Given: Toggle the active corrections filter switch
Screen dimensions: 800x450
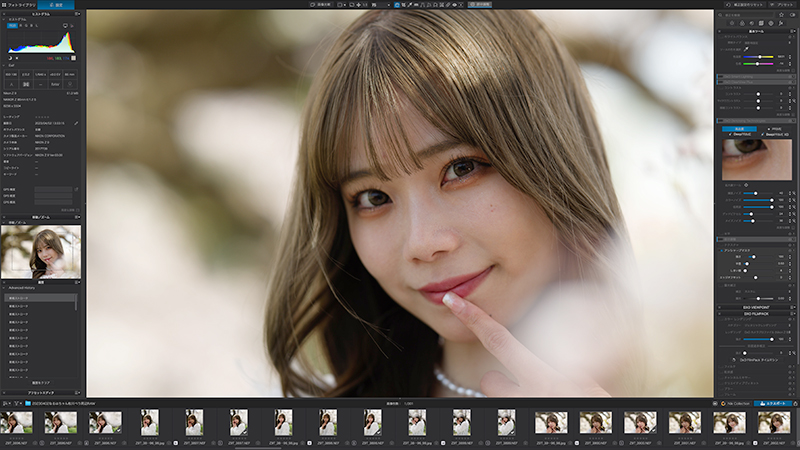Looking at the screenshot, I should click(x=792, y=15).
